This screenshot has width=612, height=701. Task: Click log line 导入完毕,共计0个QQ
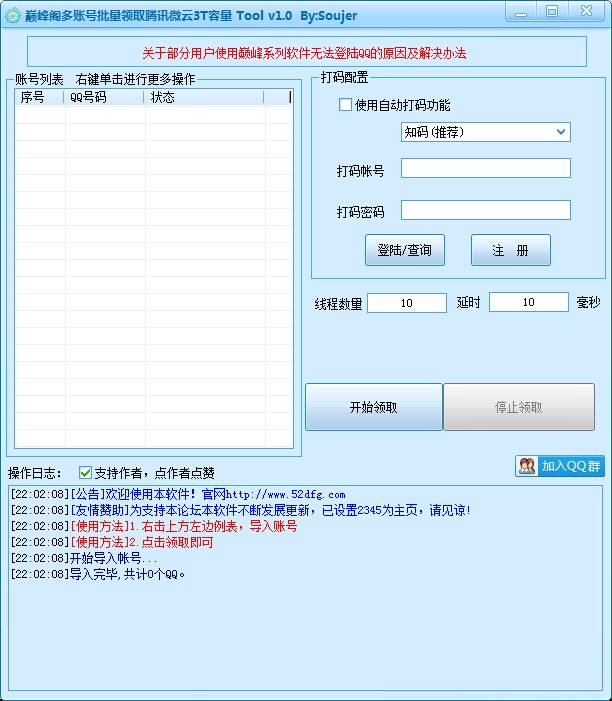point(97,574)
